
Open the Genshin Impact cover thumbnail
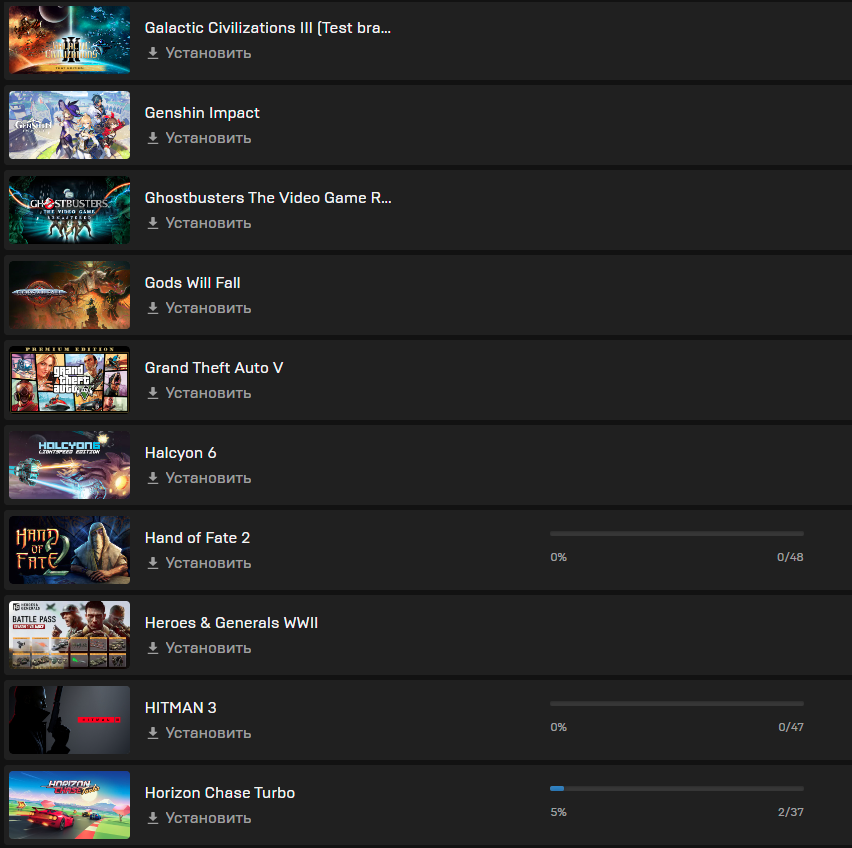click(70, 125)
